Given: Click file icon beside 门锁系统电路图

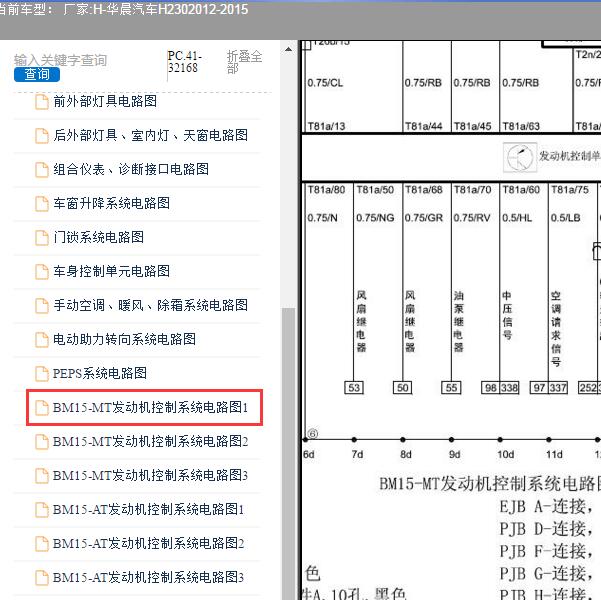Looking at the screenshot, I should tap(42, 238).
